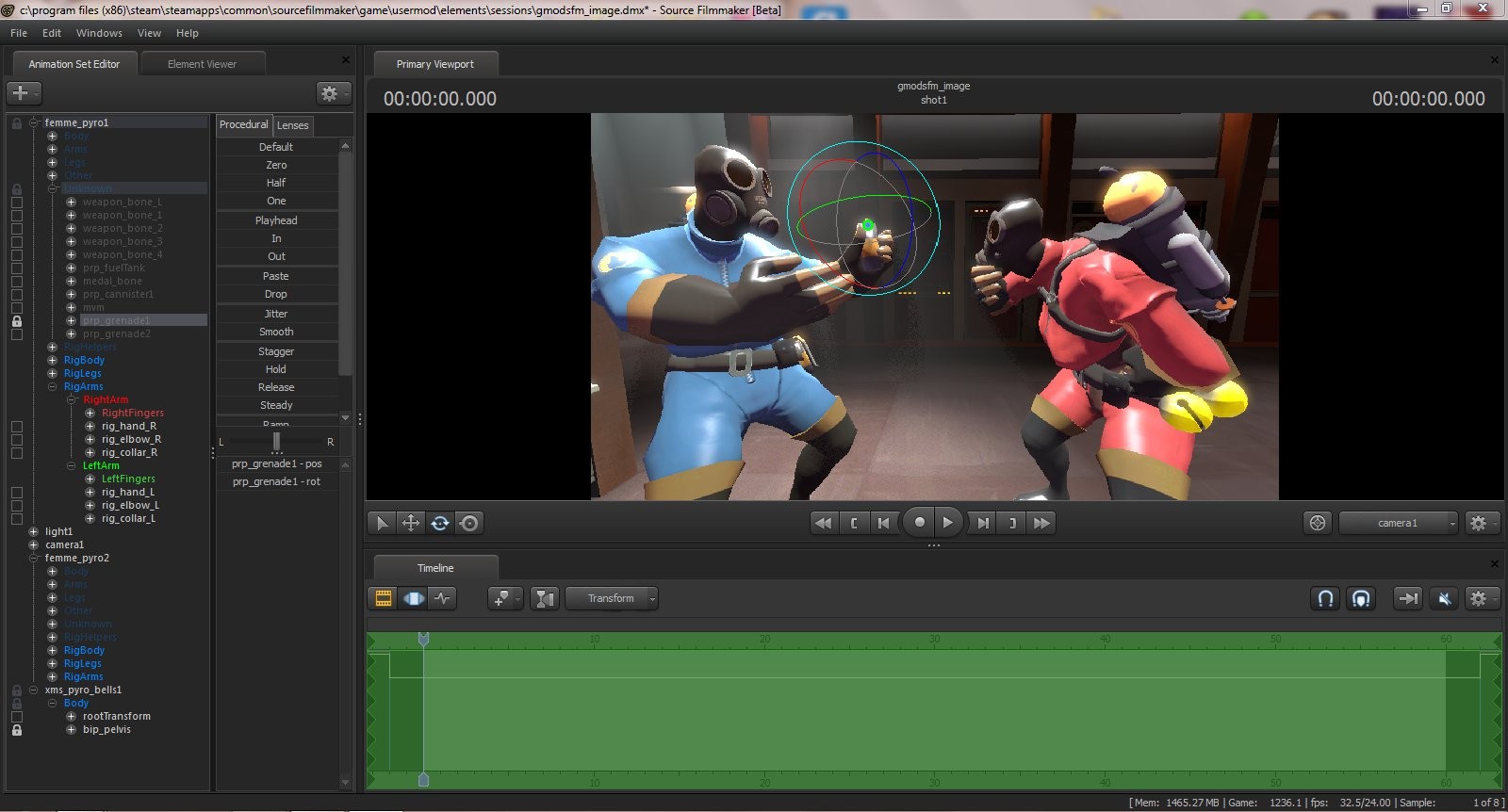The height and width of the screenshot is (812, 1508).
Task: Toggle lock for weapon_bone_L row
Action: [16, 203]
